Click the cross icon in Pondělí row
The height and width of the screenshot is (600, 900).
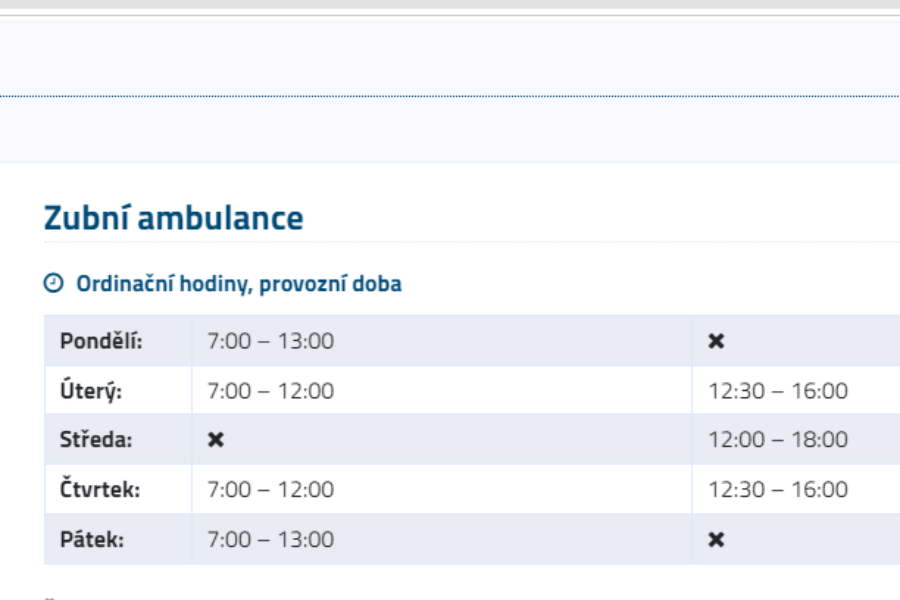[715, 341]
